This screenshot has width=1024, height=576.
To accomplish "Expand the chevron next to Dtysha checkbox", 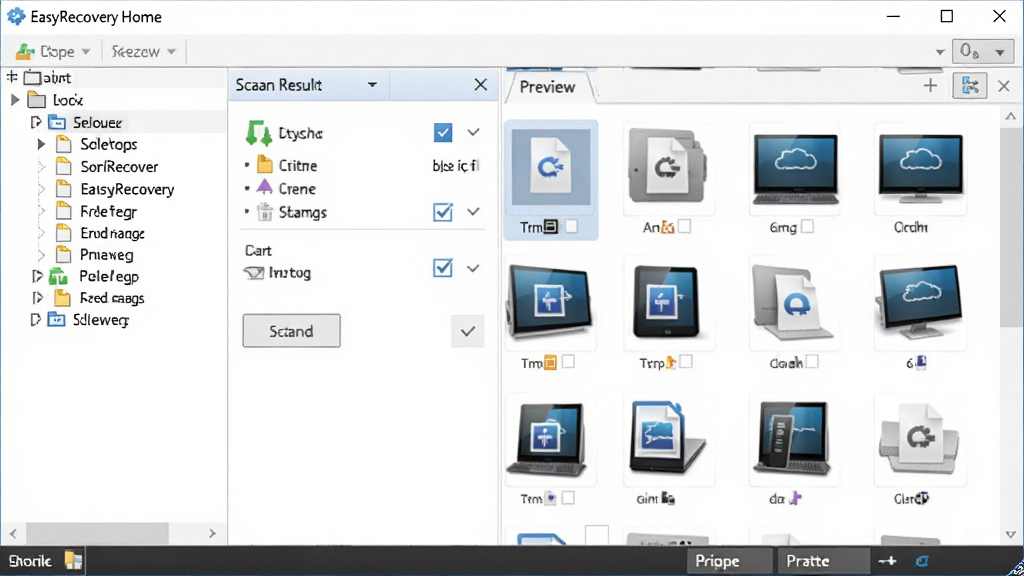I will point(473,133).
